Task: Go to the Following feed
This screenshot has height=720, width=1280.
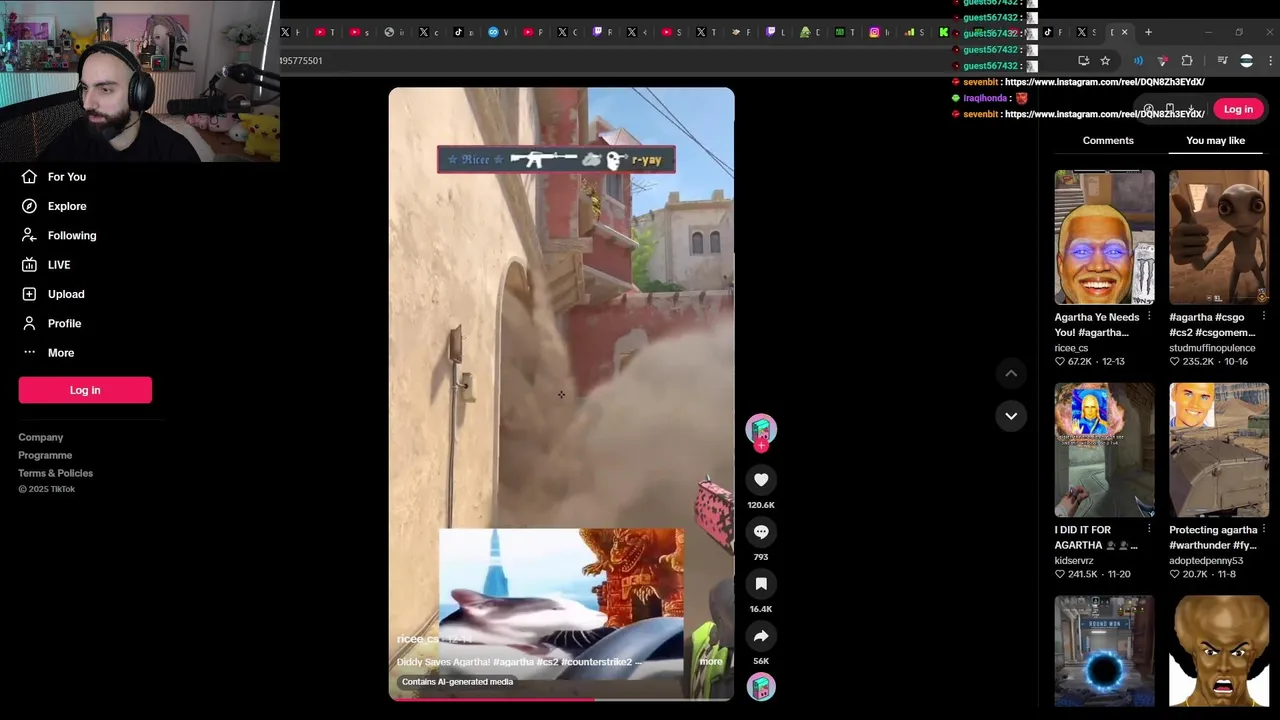Action: [x=72, y=235]
